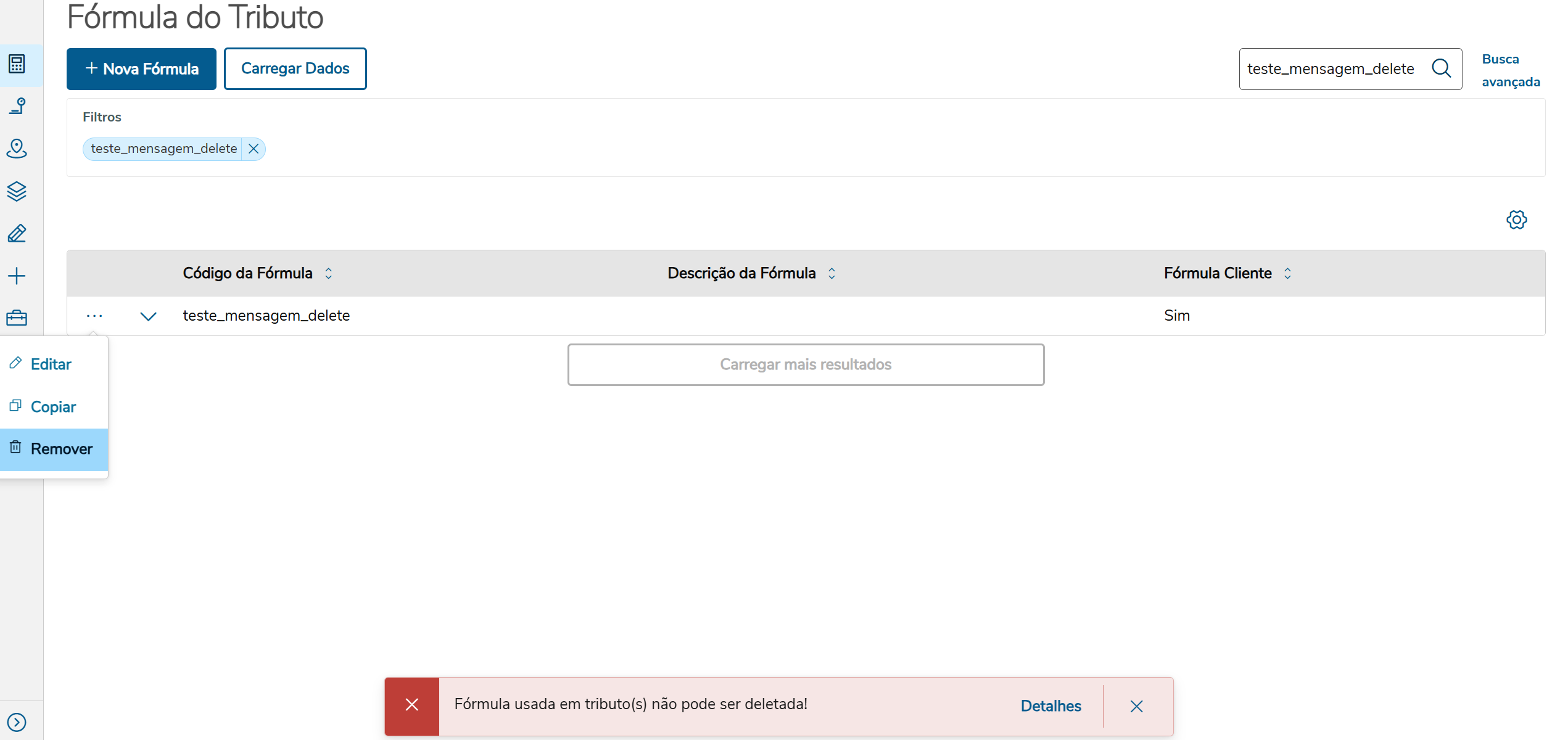The image size is (1568, 740).
Task: Click the Nova Fórmula button
Action: point(141,69)
